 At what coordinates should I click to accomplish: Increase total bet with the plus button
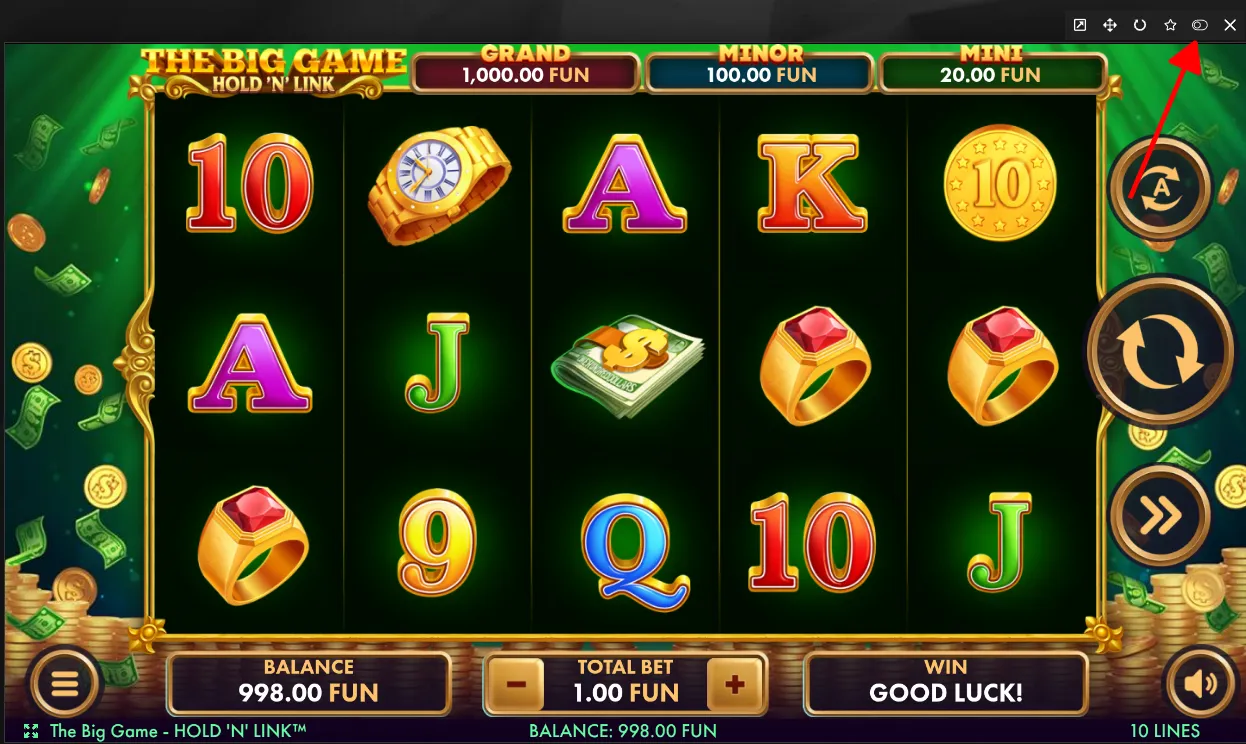735,685
